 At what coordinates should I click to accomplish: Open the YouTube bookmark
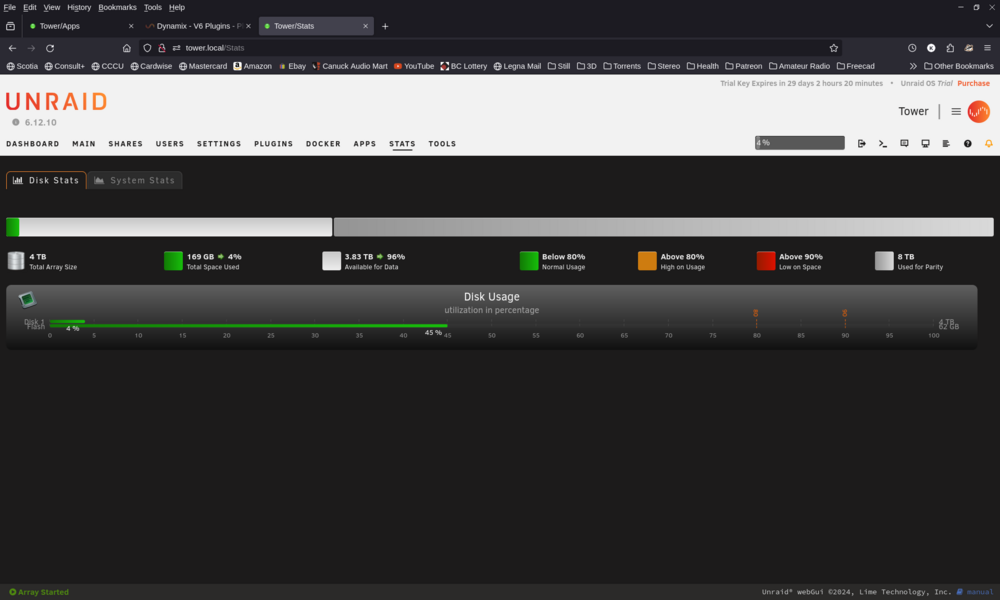[413, 66]
